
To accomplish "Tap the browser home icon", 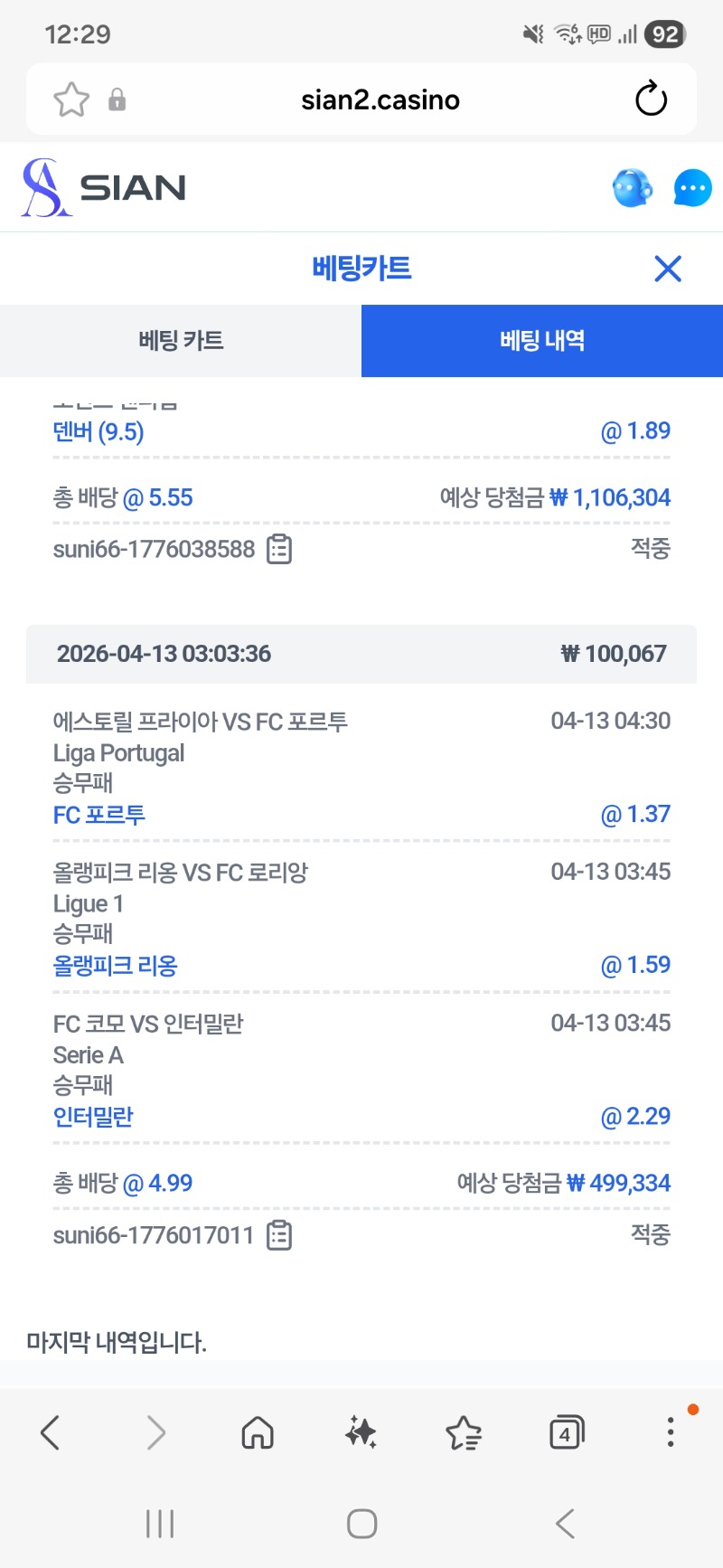I will point(258,1432).
